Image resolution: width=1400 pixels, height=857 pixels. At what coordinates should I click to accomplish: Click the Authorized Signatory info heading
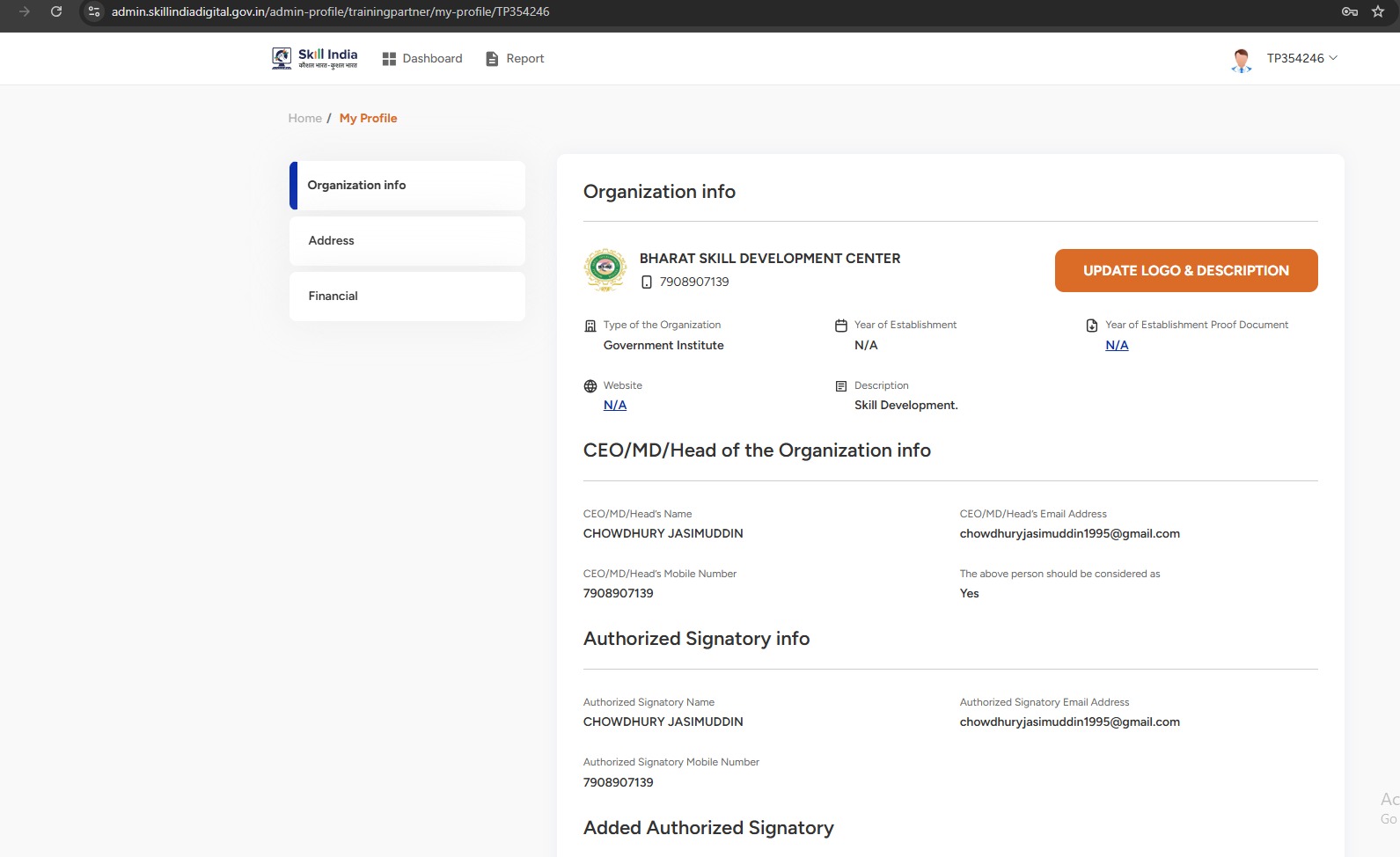[696, 639]
